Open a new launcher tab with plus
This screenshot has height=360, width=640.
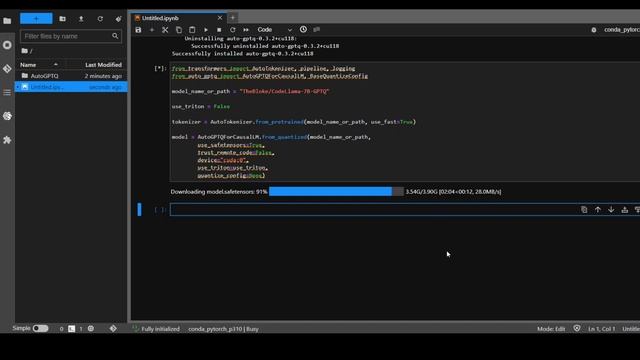[233, 18]
